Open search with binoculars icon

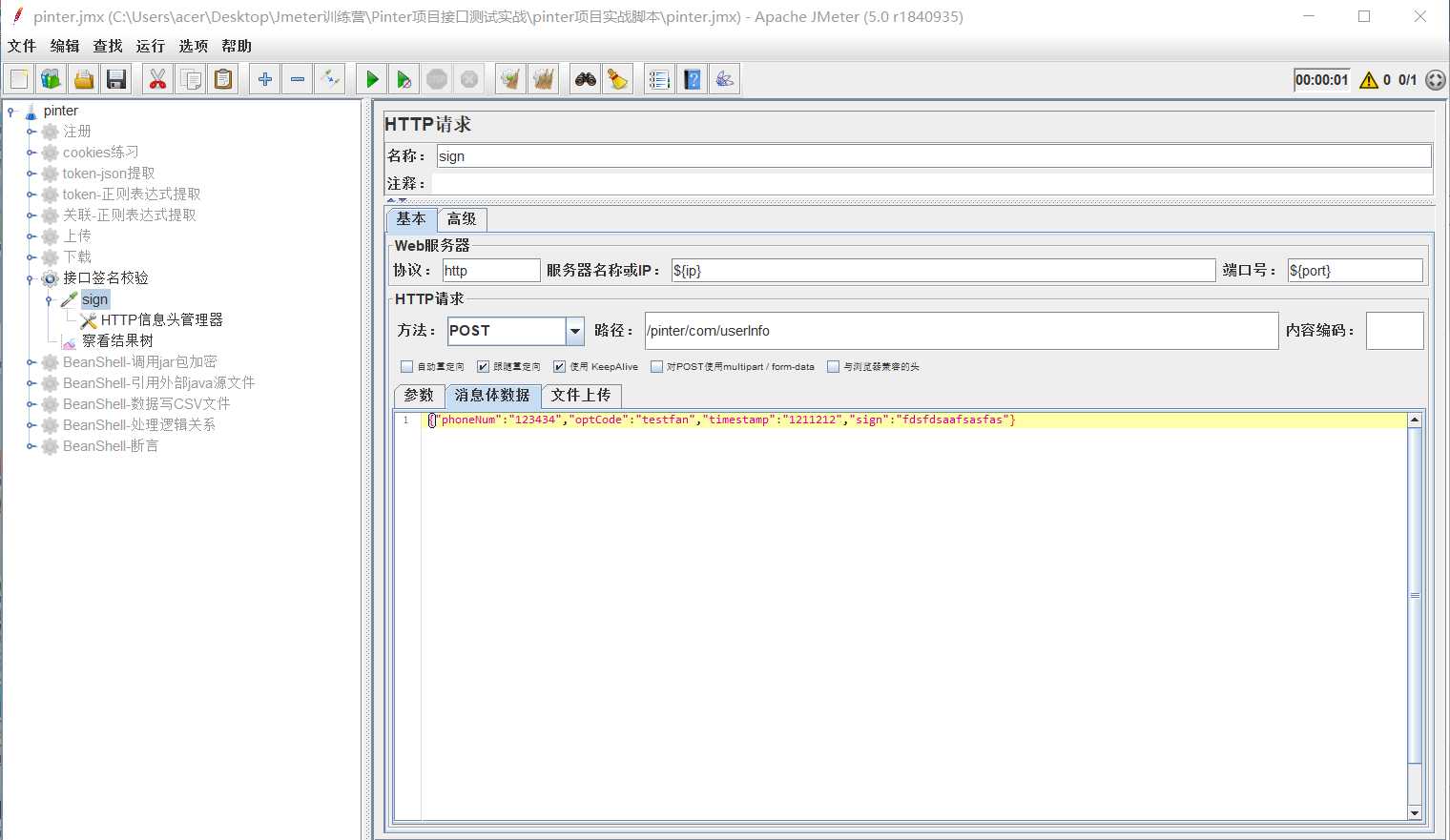(586, 79)
